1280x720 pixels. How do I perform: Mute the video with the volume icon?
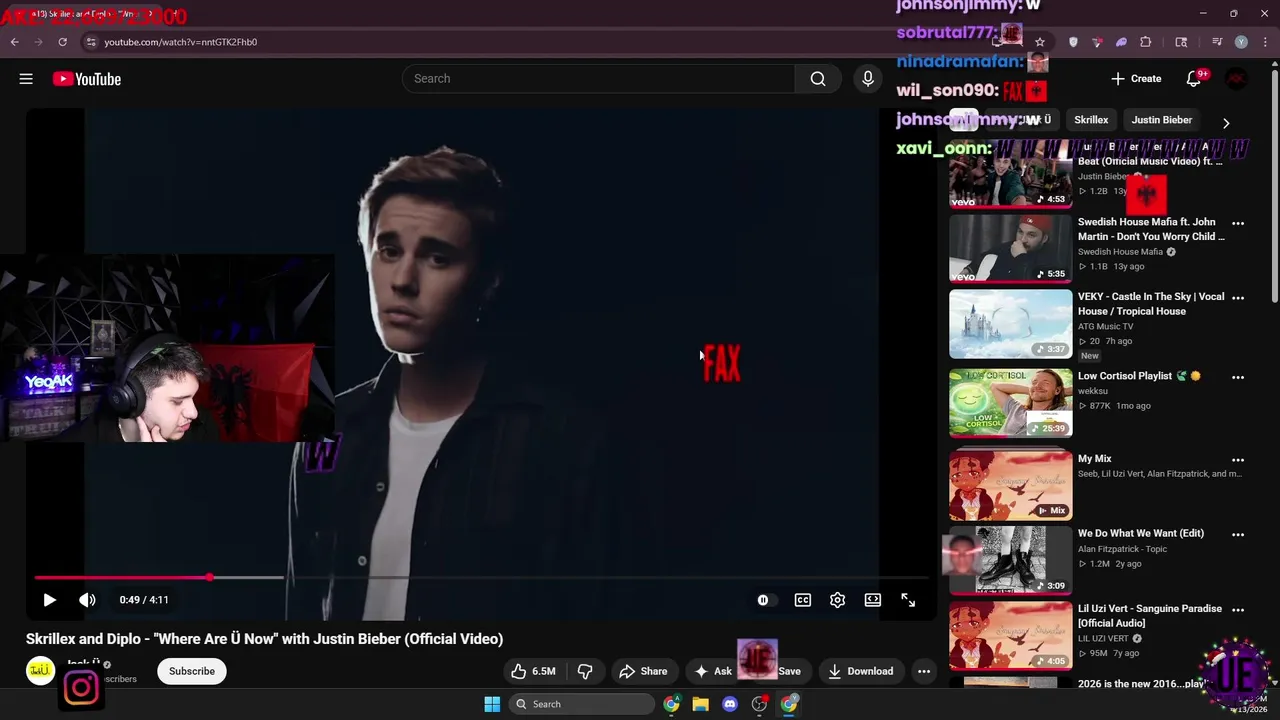87,600
